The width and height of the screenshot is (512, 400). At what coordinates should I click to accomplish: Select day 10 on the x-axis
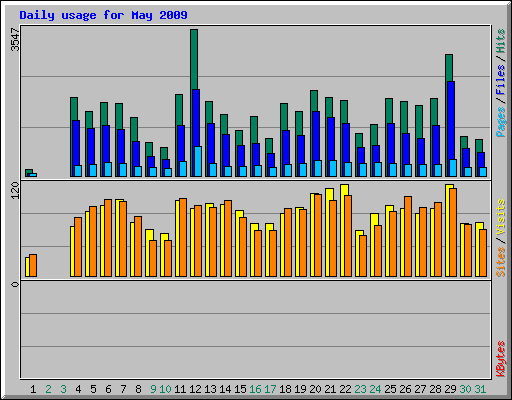point(165,389)
